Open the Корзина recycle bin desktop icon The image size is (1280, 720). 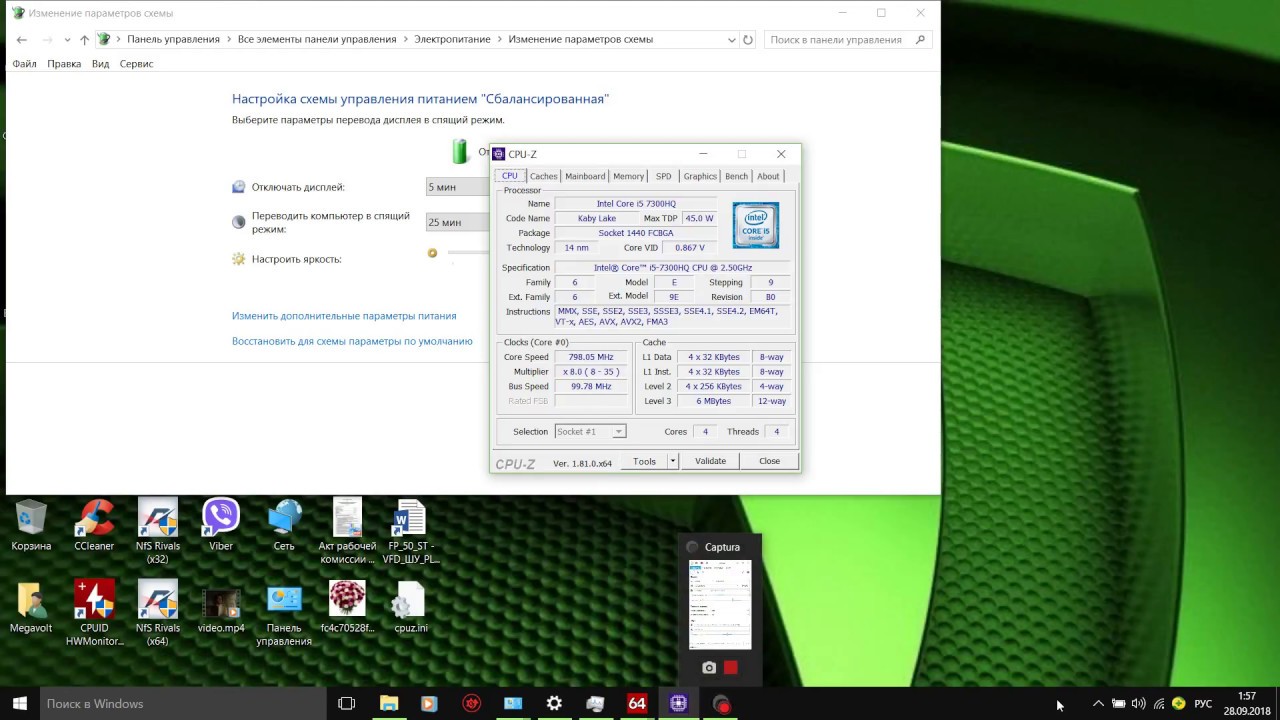coord(31,525)
